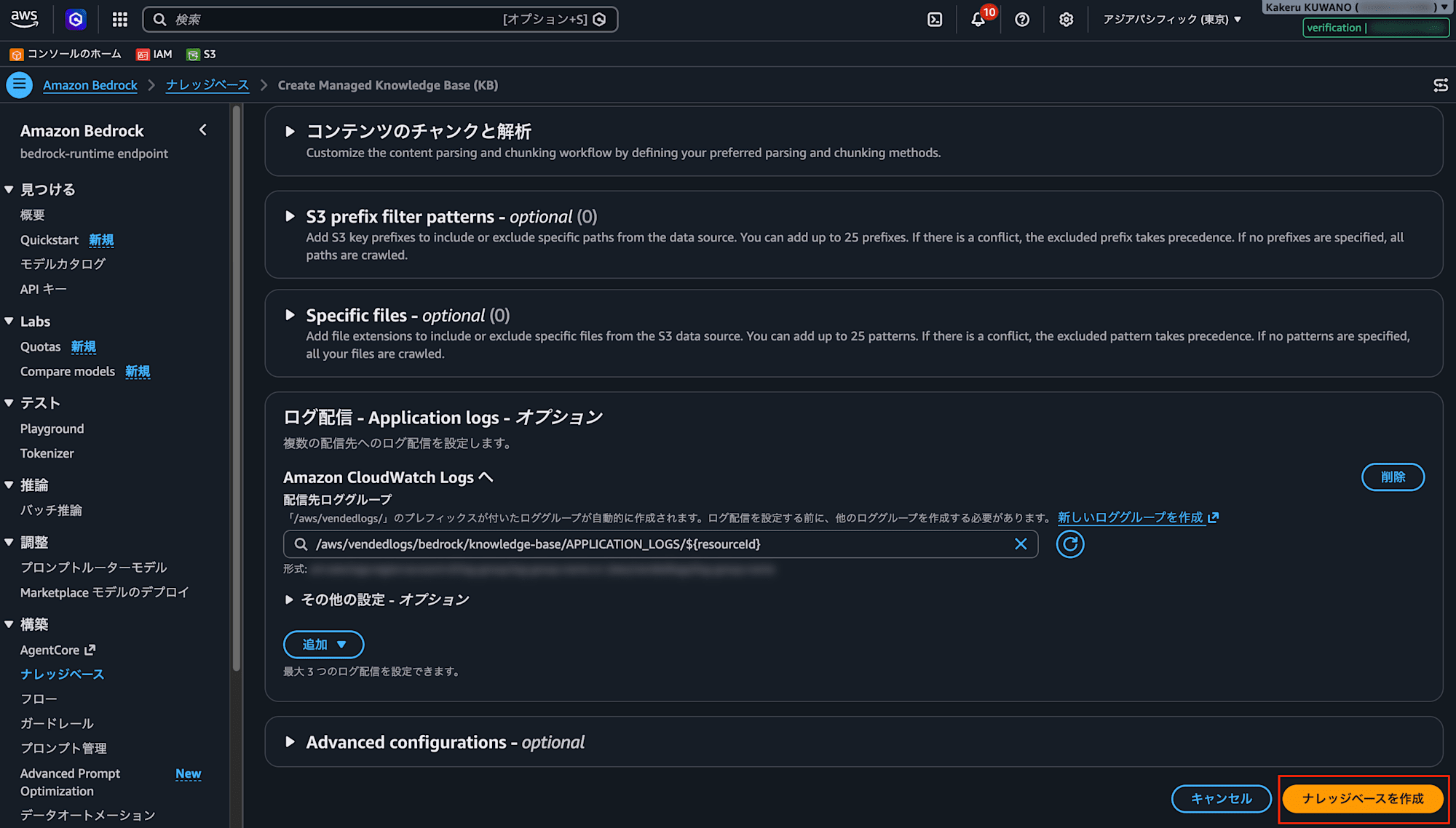
Task: Clear the log group field
Action: point(1021,544)
